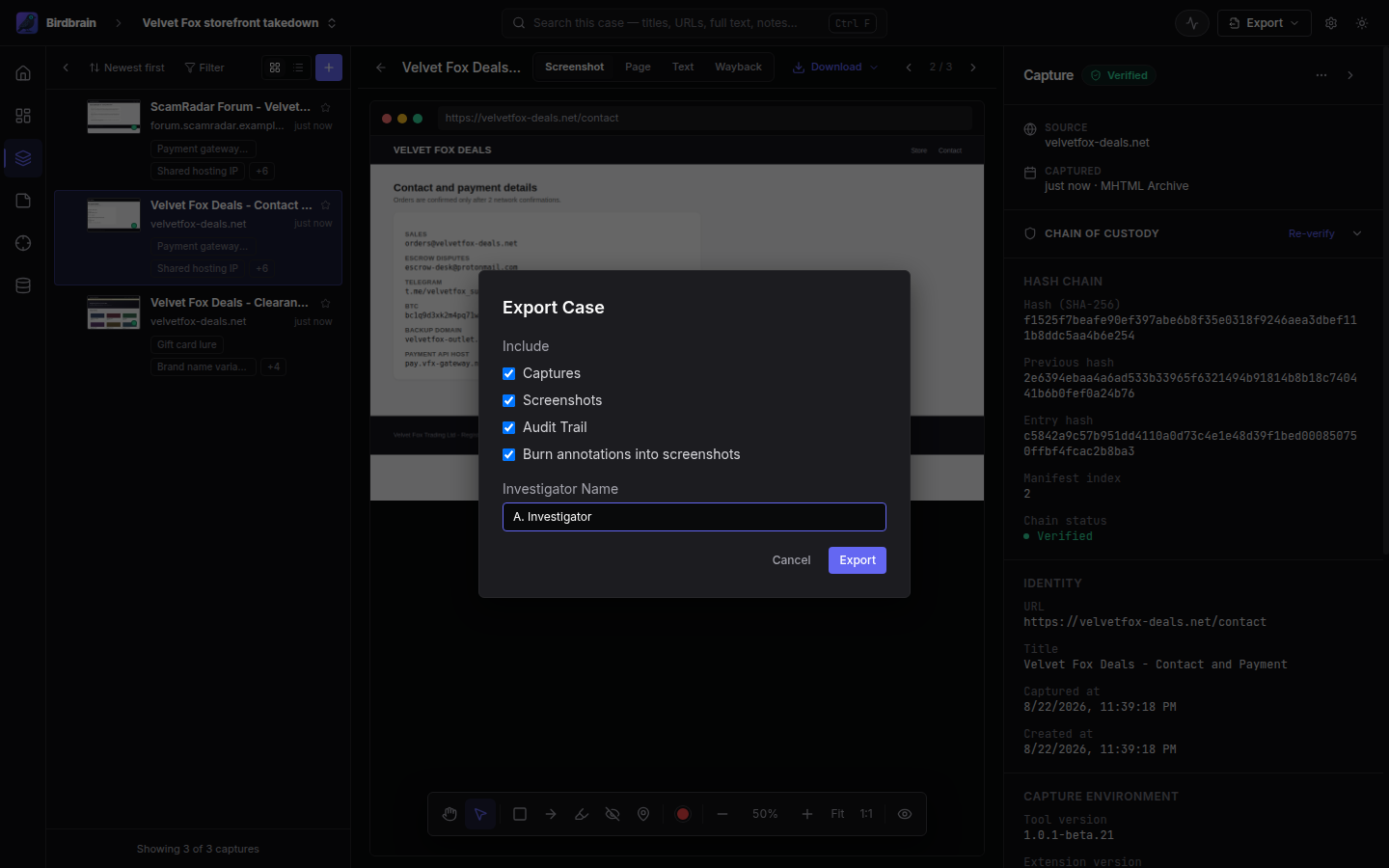The image size is (1389, 868).
Task: Open the notes document icon in sidebar
Action: 23,201
